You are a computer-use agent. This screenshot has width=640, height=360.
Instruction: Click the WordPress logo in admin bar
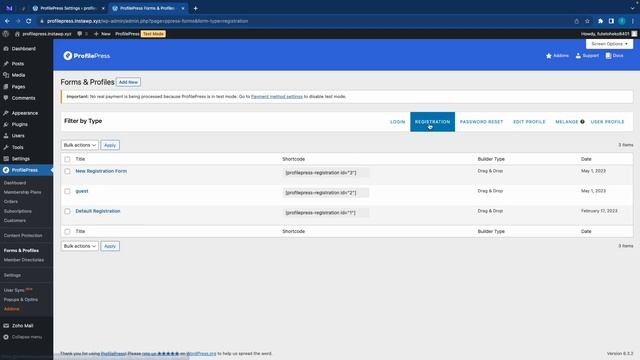click(6, 34)
